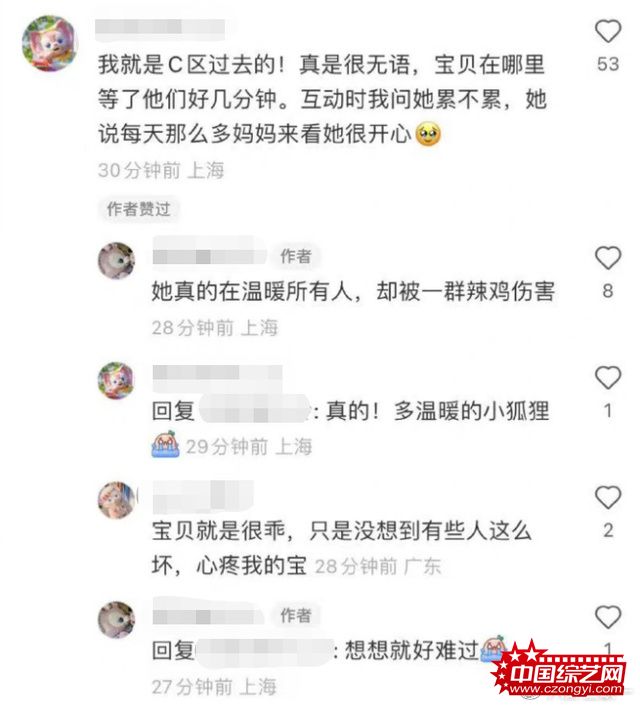Open the blurred username of the top commenter
Viewport: 640px width, 708px height.
(160, 27)
